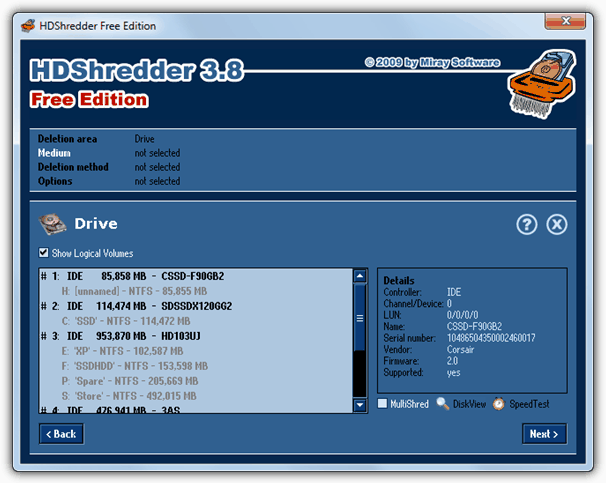This screenshot has height=483, width=606.
Task: Select drive 3 HD103UJ
Action: point(196,336)
